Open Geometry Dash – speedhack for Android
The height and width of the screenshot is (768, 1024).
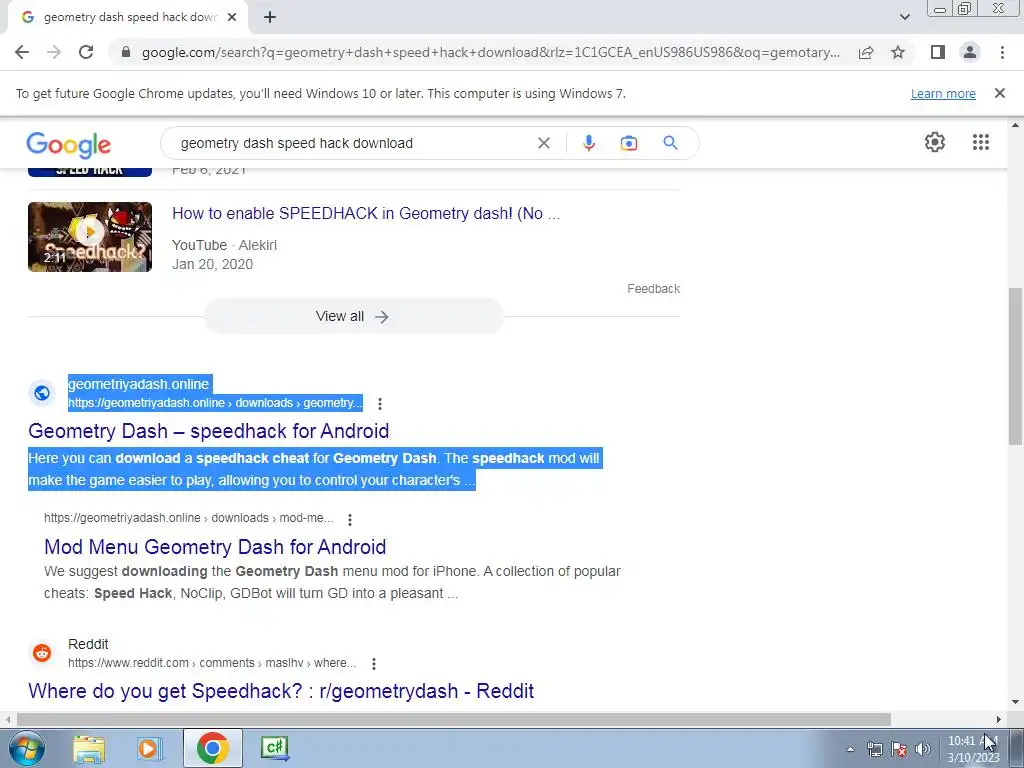[208, 431]
